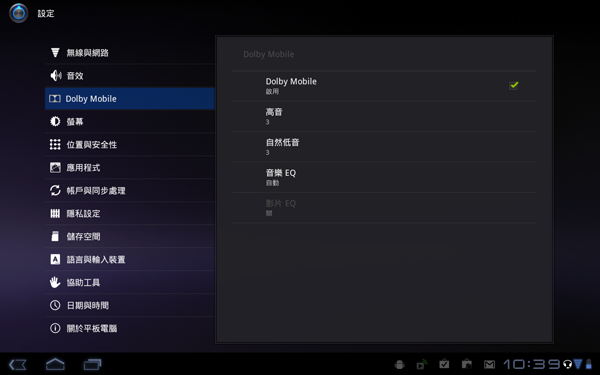
Task: Tap the 位置與安全性 grid icon
Action: coord(55,144)
